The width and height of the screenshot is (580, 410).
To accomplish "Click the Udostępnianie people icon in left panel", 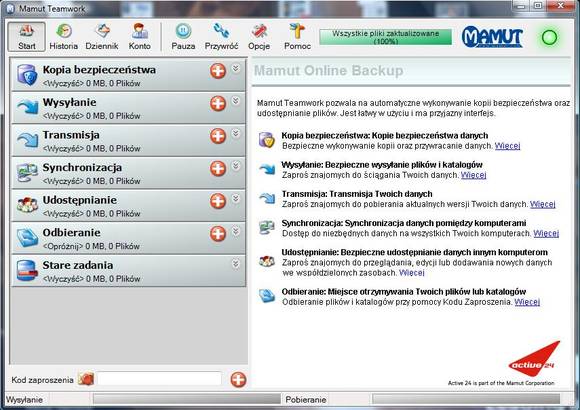I will [x=27, y=205].
